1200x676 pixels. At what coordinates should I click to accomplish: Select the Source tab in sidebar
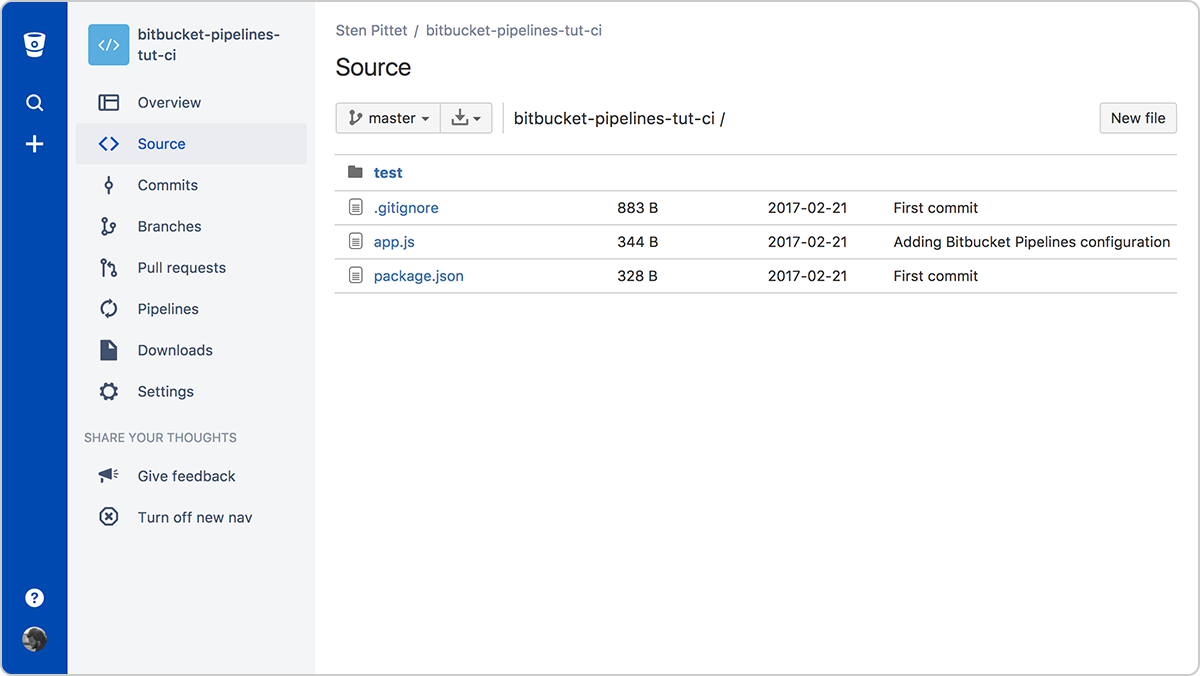162,143
